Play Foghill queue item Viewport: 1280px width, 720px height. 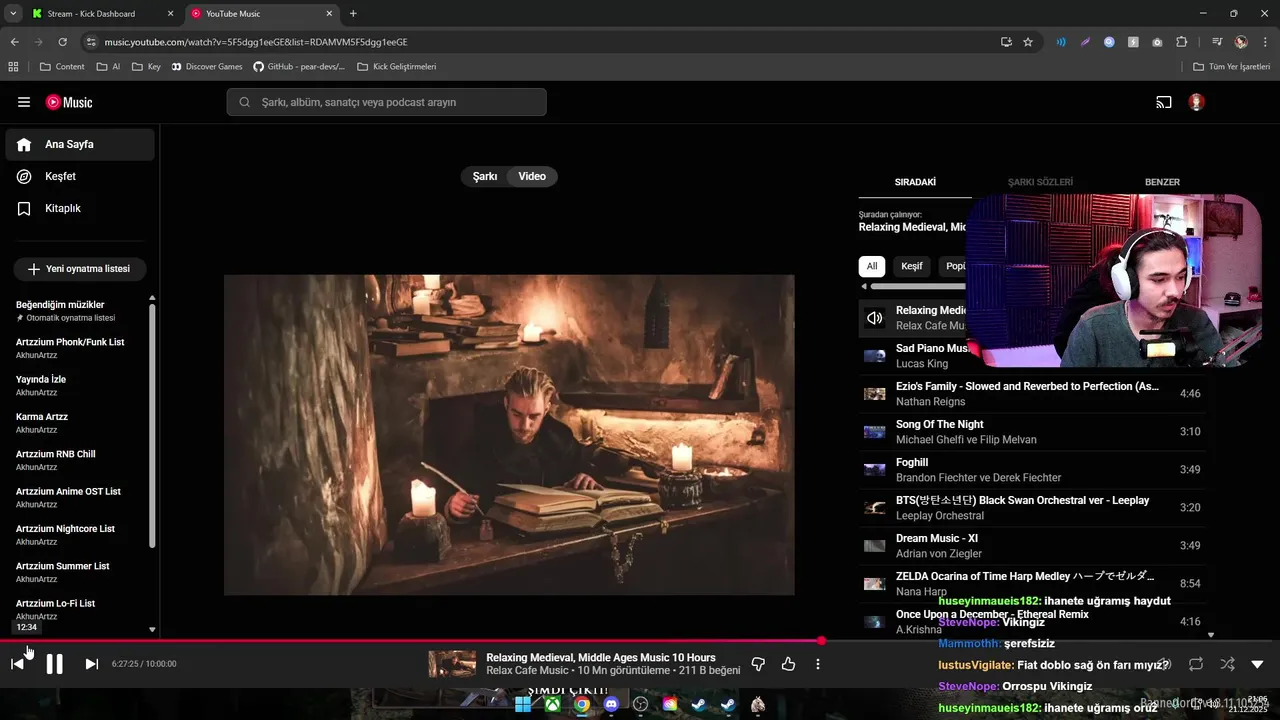pyautogui.click(x=1032, y=470)
